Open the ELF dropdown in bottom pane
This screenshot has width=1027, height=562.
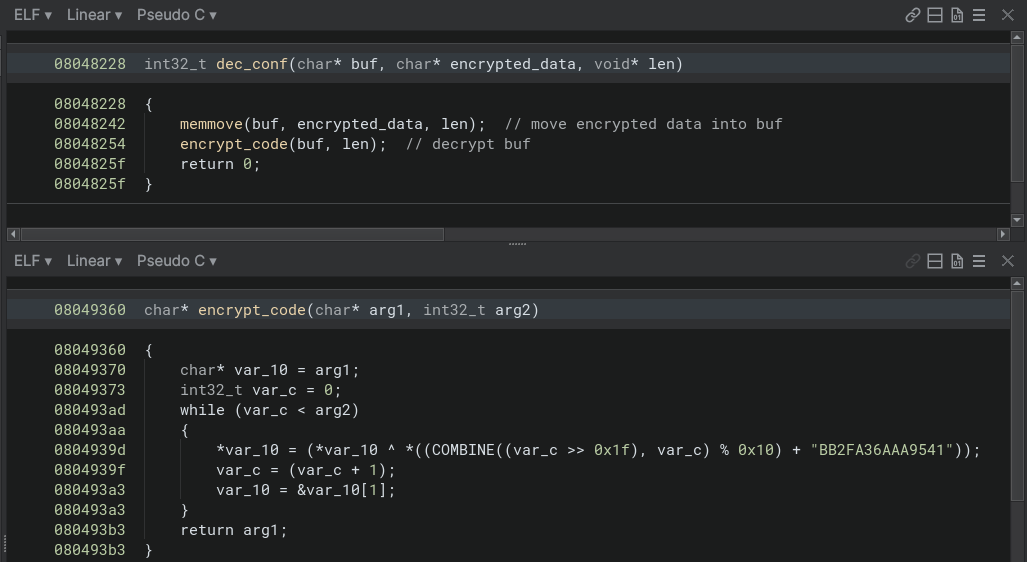coord(33,261)
